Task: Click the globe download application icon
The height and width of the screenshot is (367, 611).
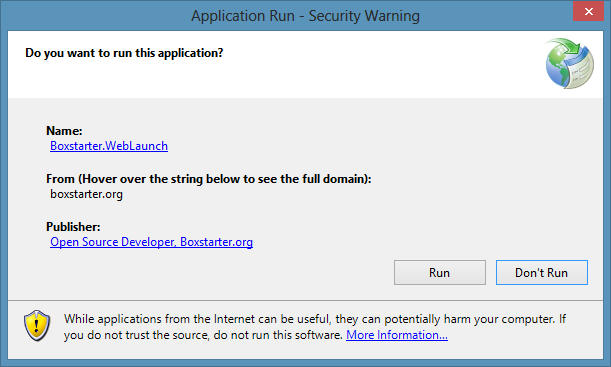Action: coord(570,63)
